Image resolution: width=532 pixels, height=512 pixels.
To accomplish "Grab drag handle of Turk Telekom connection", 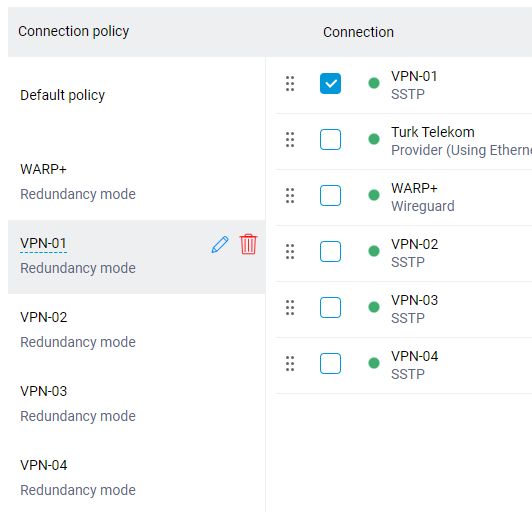I will [290, 139].
